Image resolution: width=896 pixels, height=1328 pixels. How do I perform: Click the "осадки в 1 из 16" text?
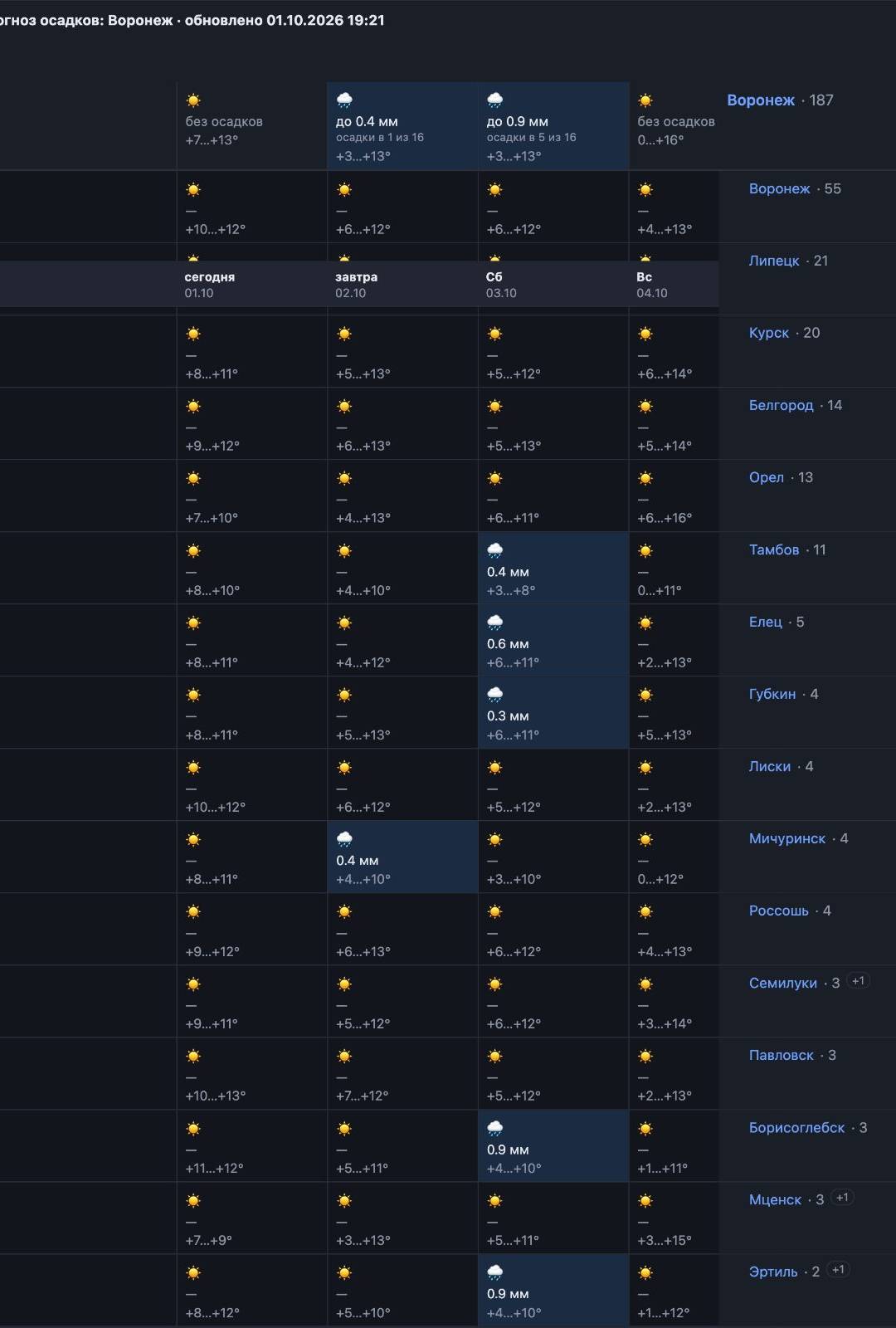[380, 138]
